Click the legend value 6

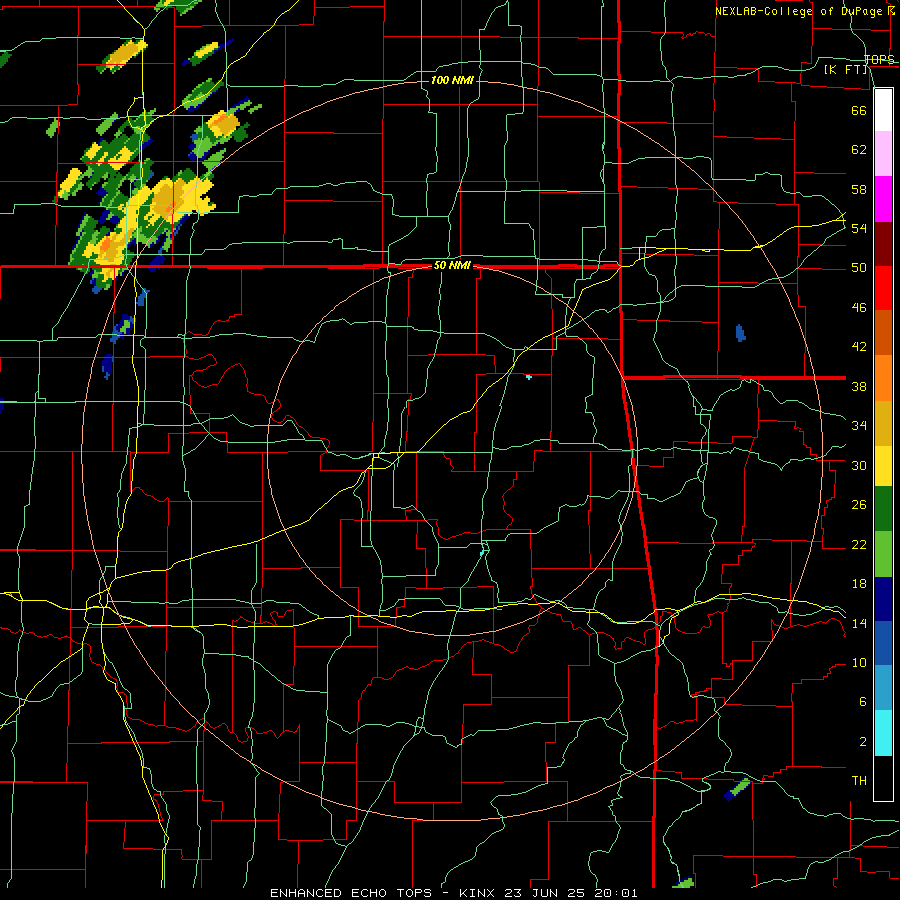click(862, 702)
